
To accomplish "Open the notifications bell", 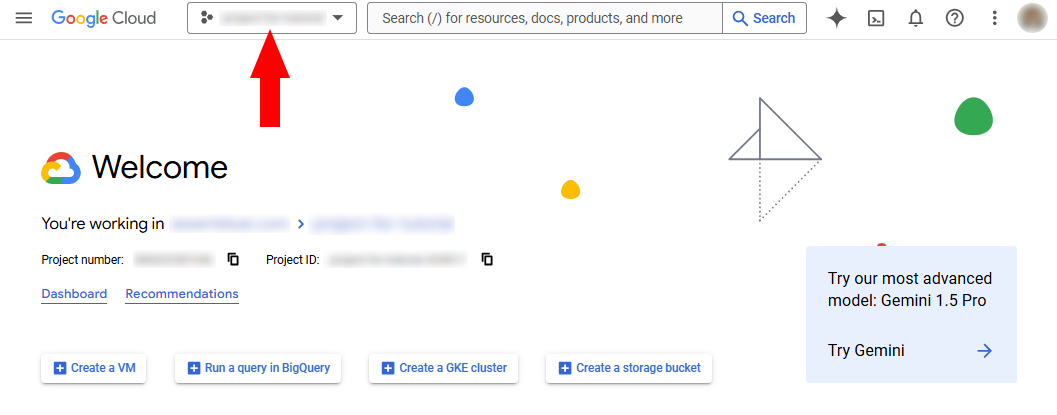I will tap(915, 18).
